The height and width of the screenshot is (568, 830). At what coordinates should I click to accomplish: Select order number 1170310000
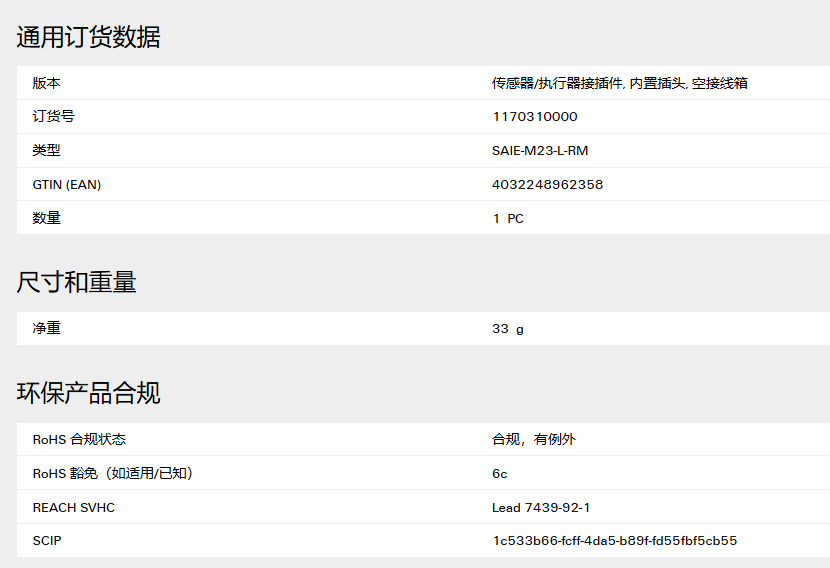pos(535,116)
